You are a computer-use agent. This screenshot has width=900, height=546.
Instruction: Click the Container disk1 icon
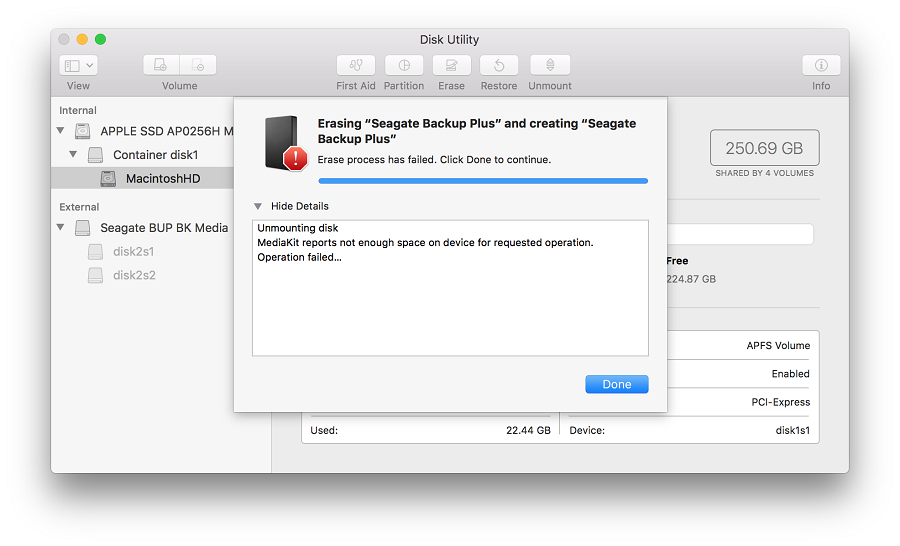pos(95,154)
